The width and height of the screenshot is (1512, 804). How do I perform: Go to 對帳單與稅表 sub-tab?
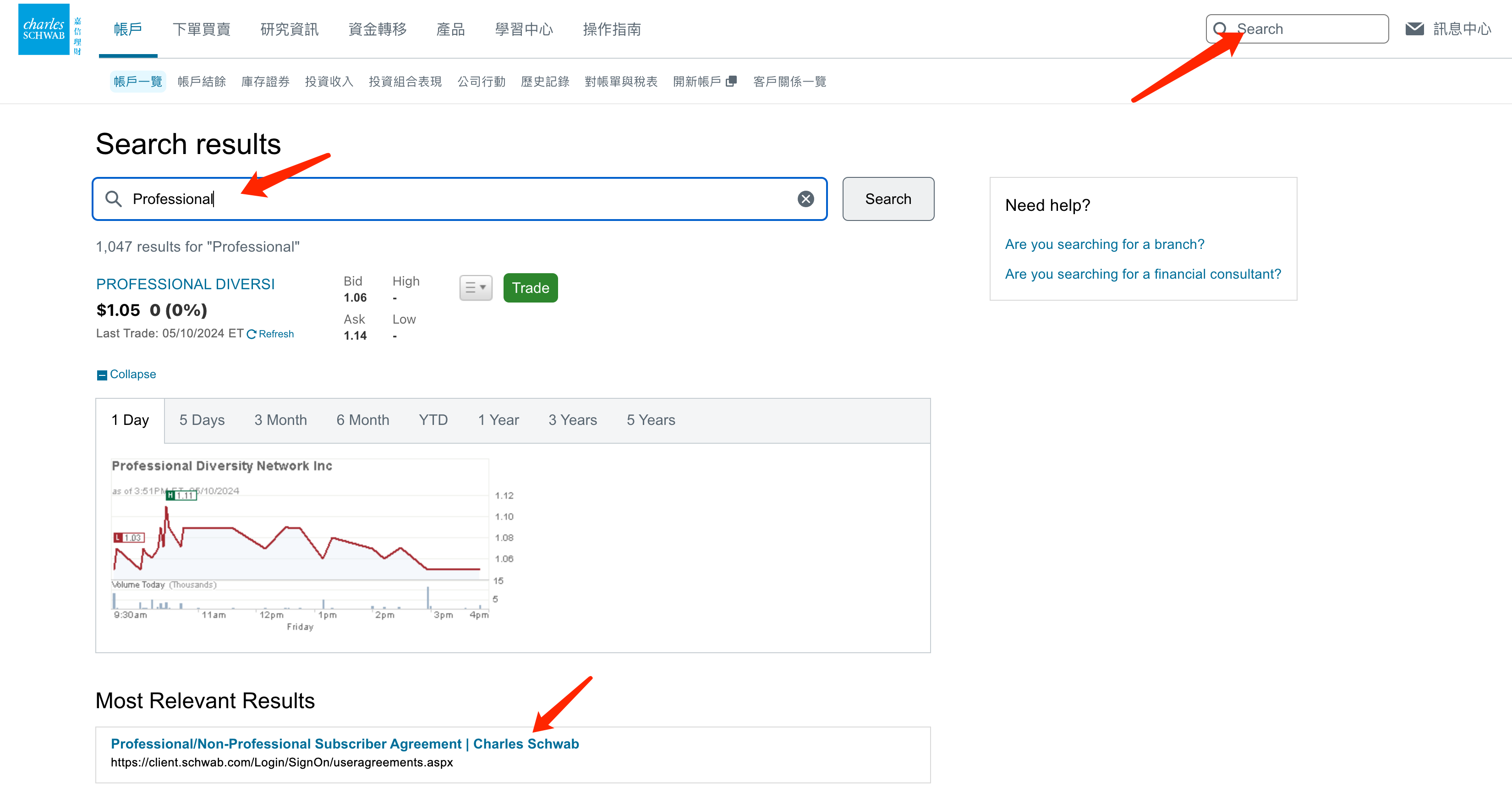click(621, 82)
